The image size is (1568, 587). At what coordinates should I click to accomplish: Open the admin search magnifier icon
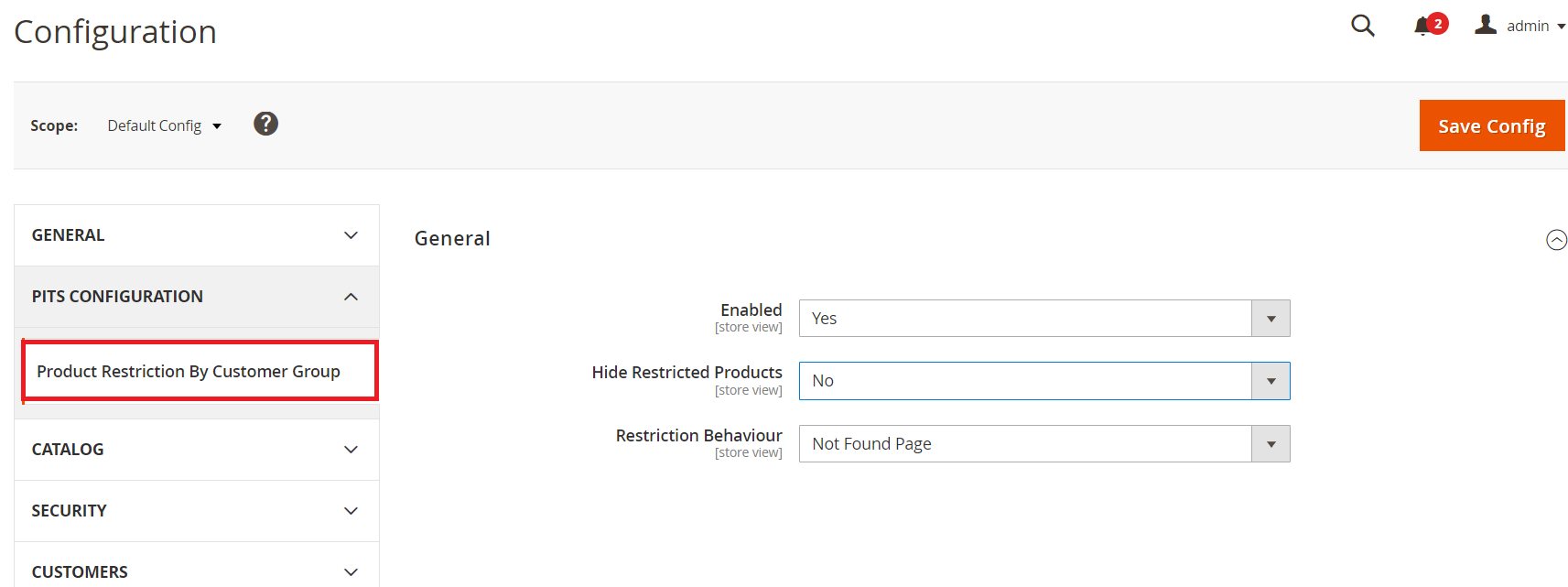(x=1362, y=26)
